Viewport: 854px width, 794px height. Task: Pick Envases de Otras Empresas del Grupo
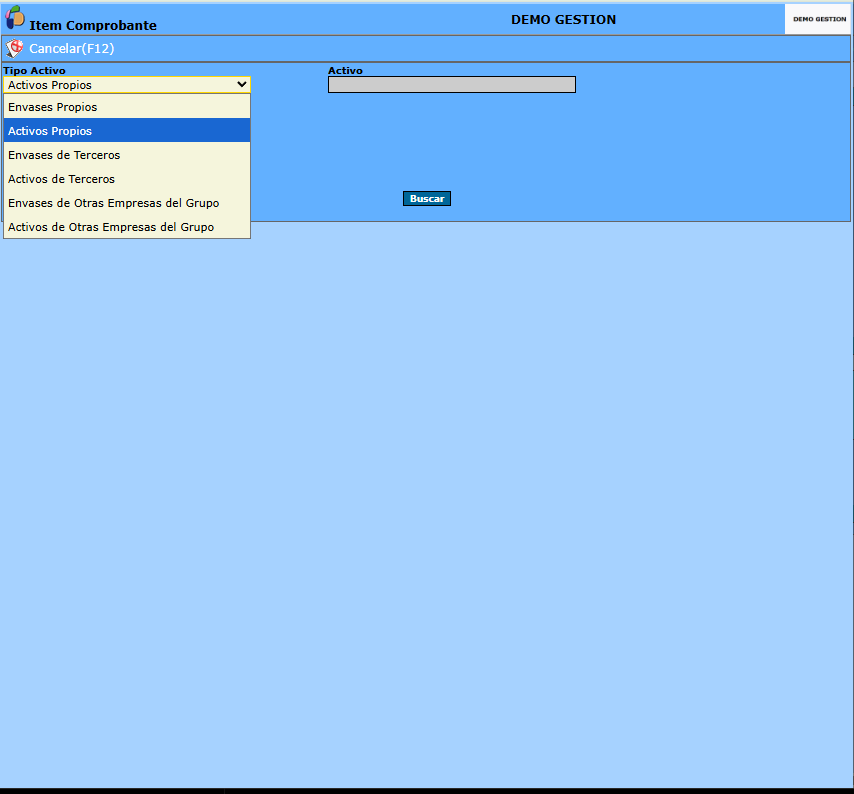pyautogui.click(x=127, y=203)
